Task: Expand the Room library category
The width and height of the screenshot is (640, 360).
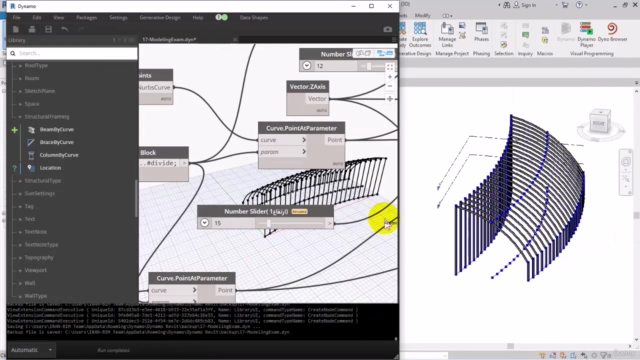Action: [x=20, y=78]
